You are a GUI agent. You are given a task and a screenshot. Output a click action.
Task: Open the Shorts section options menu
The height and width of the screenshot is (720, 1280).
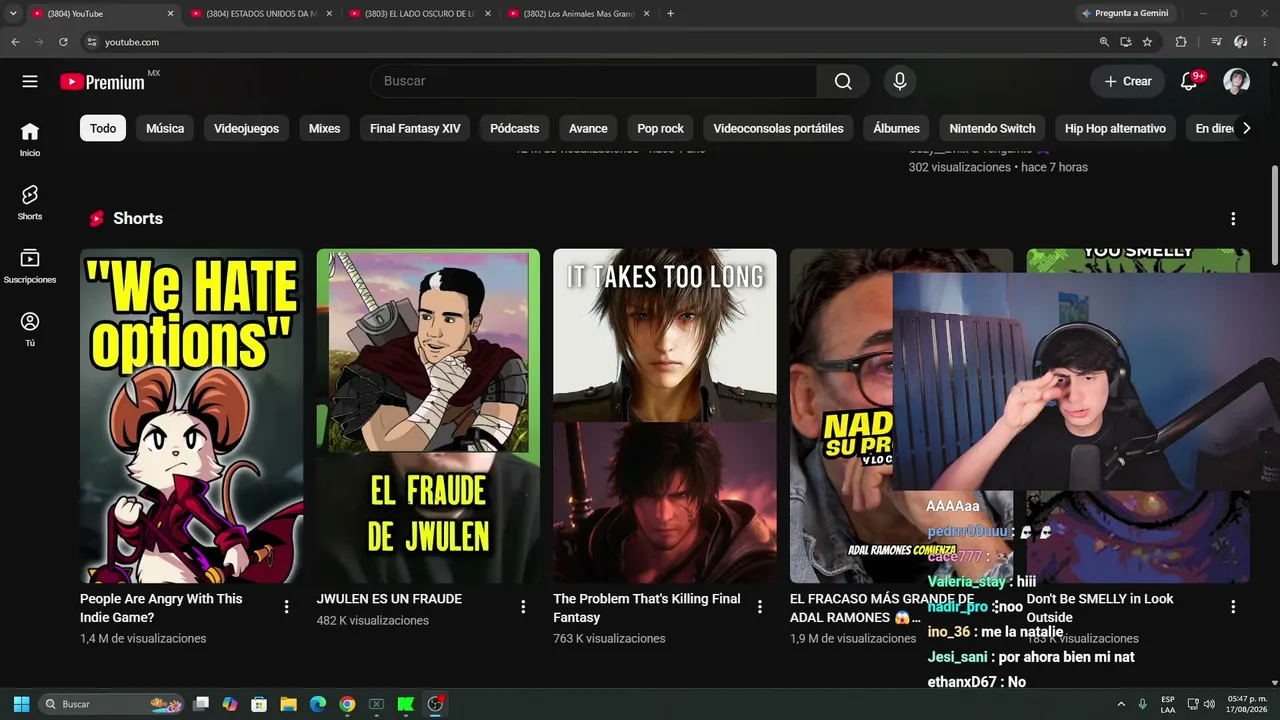coord(1233,219)
